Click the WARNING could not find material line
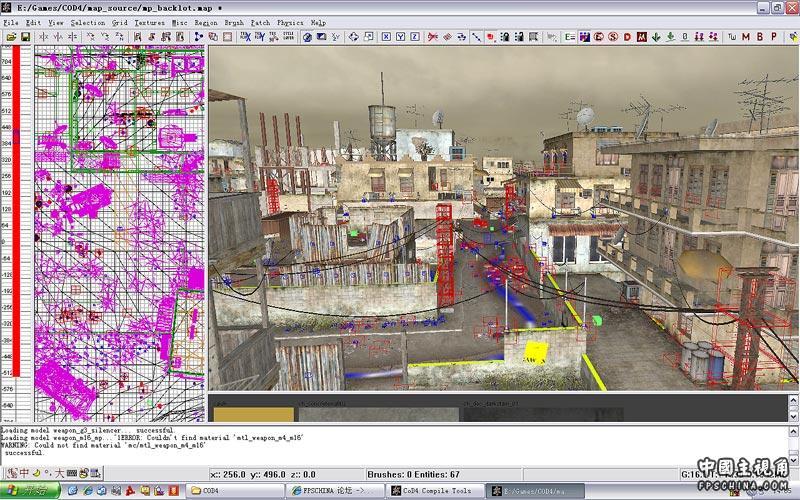 pyautogui.click(x=104, y=445)
